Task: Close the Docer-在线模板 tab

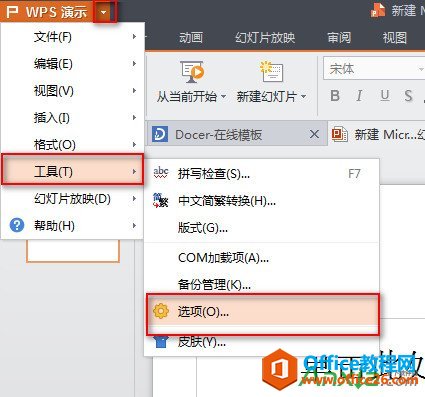Action: pyautogui.click(x=314, y=134)
